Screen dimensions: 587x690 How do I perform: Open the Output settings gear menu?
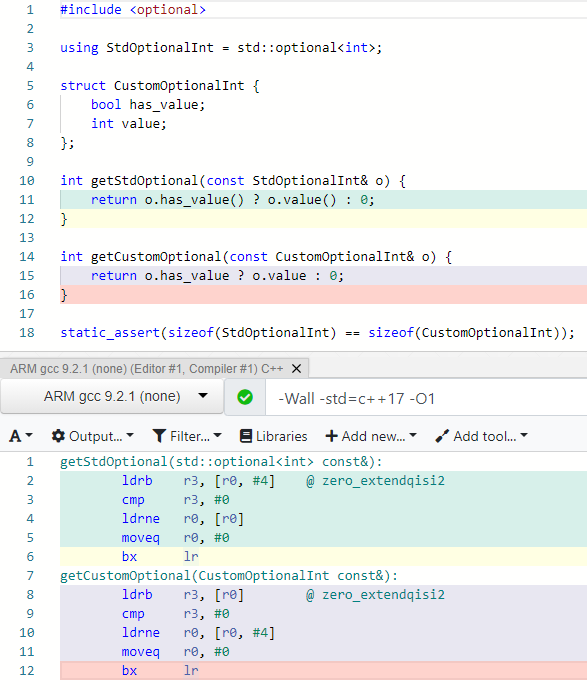click(x=92, y=436)
